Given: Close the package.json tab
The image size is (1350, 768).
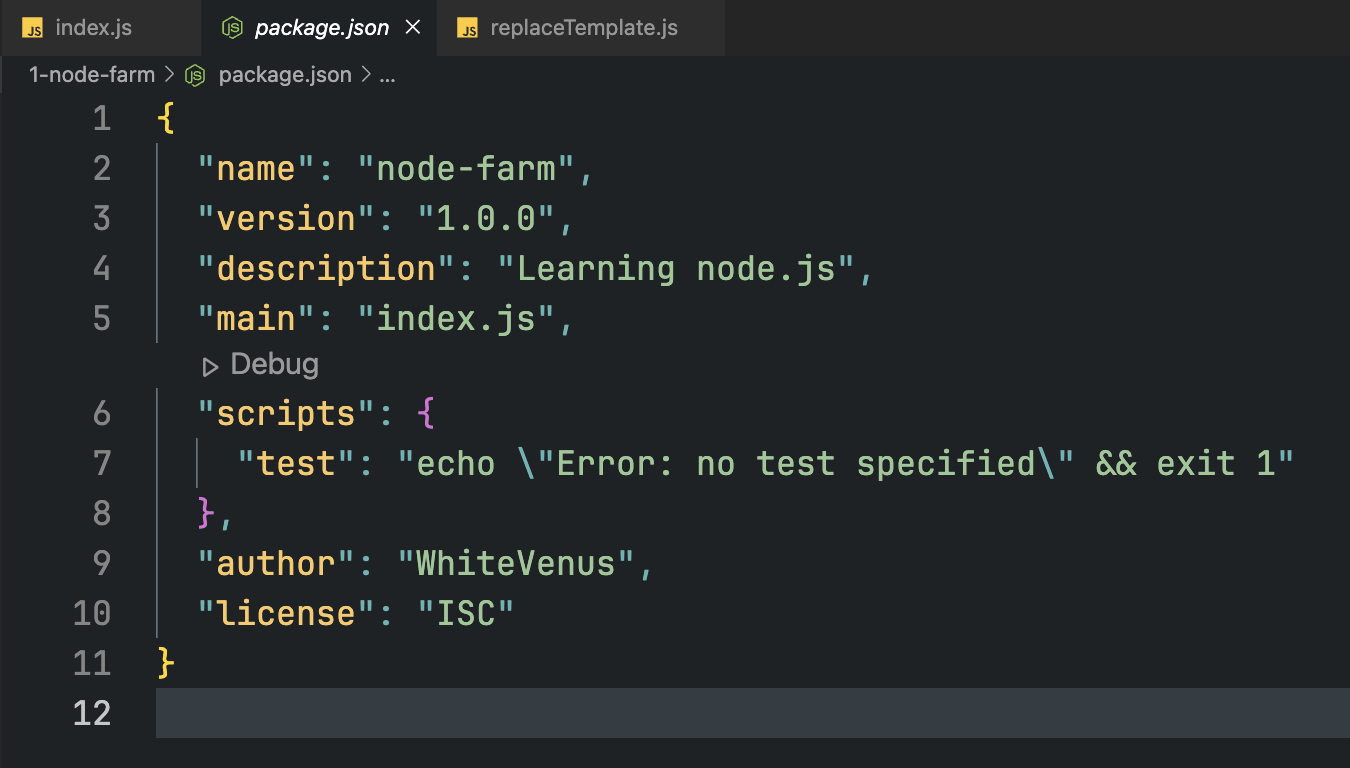Looking at the screenshot, I should click(x=412, y=28).
